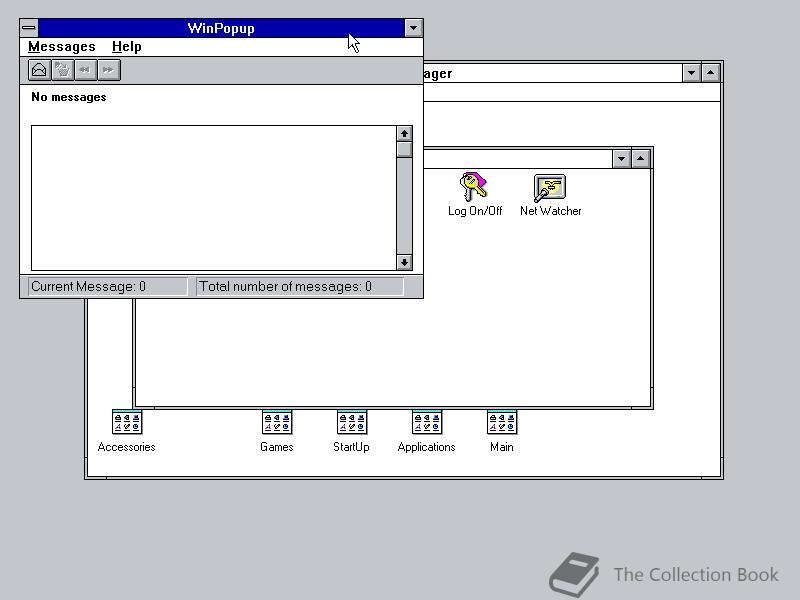Click inside the empty message text area
The image size is (800, 600).
click(214, 198)
